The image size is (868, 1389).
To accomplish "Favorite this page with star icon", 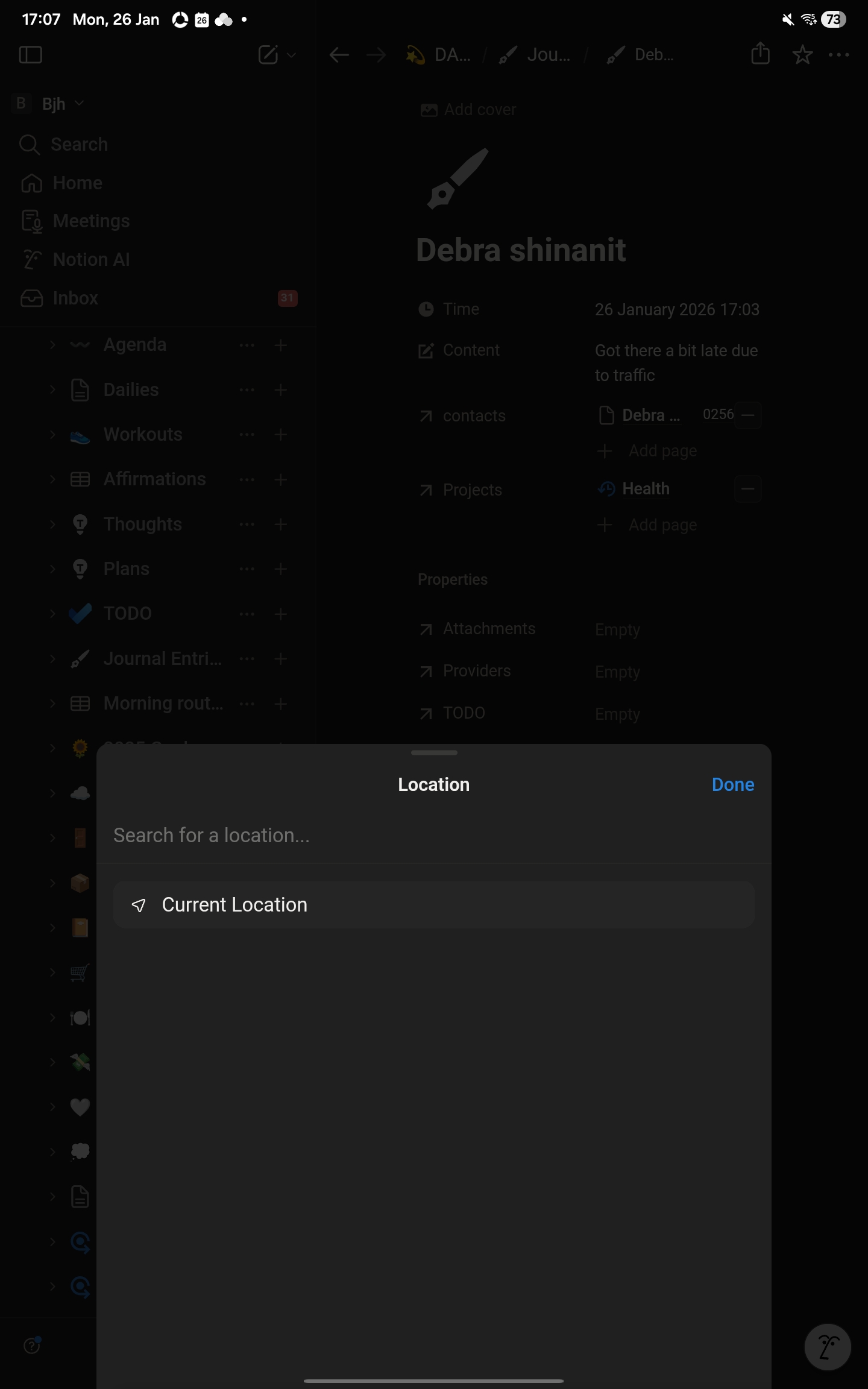I will click(802, 55).
